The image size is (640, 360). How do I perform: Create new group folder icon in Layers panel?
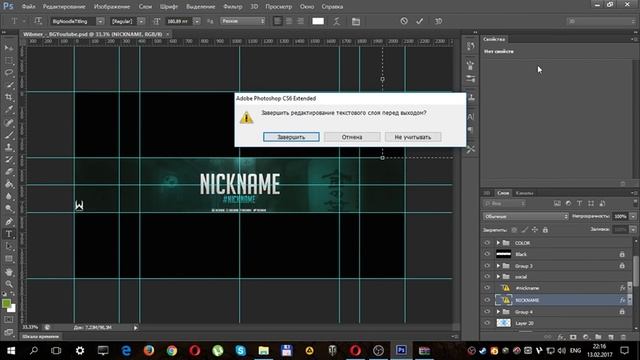tap(598, 337)
